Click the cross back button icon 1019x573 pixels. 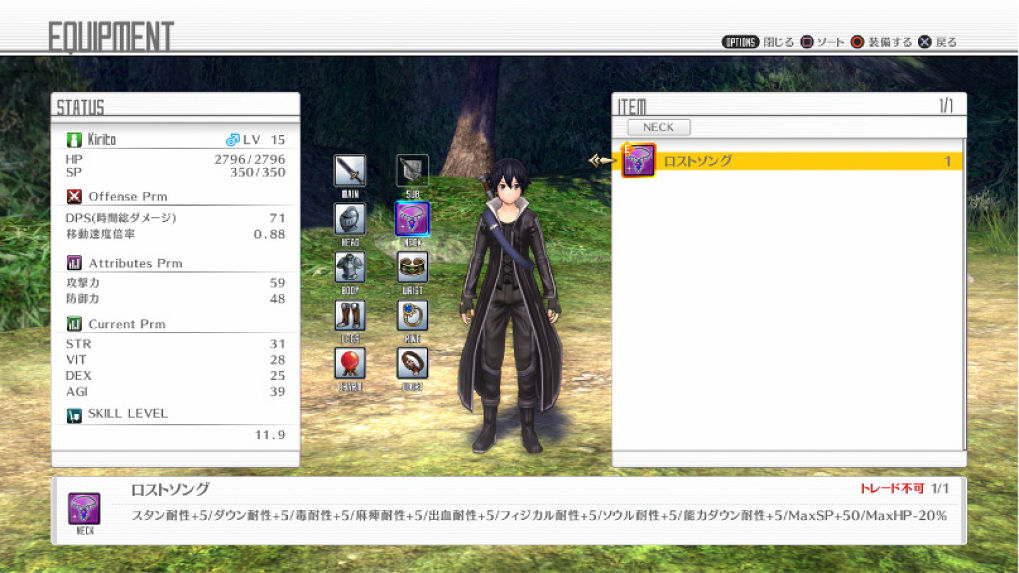coord(924,42)
